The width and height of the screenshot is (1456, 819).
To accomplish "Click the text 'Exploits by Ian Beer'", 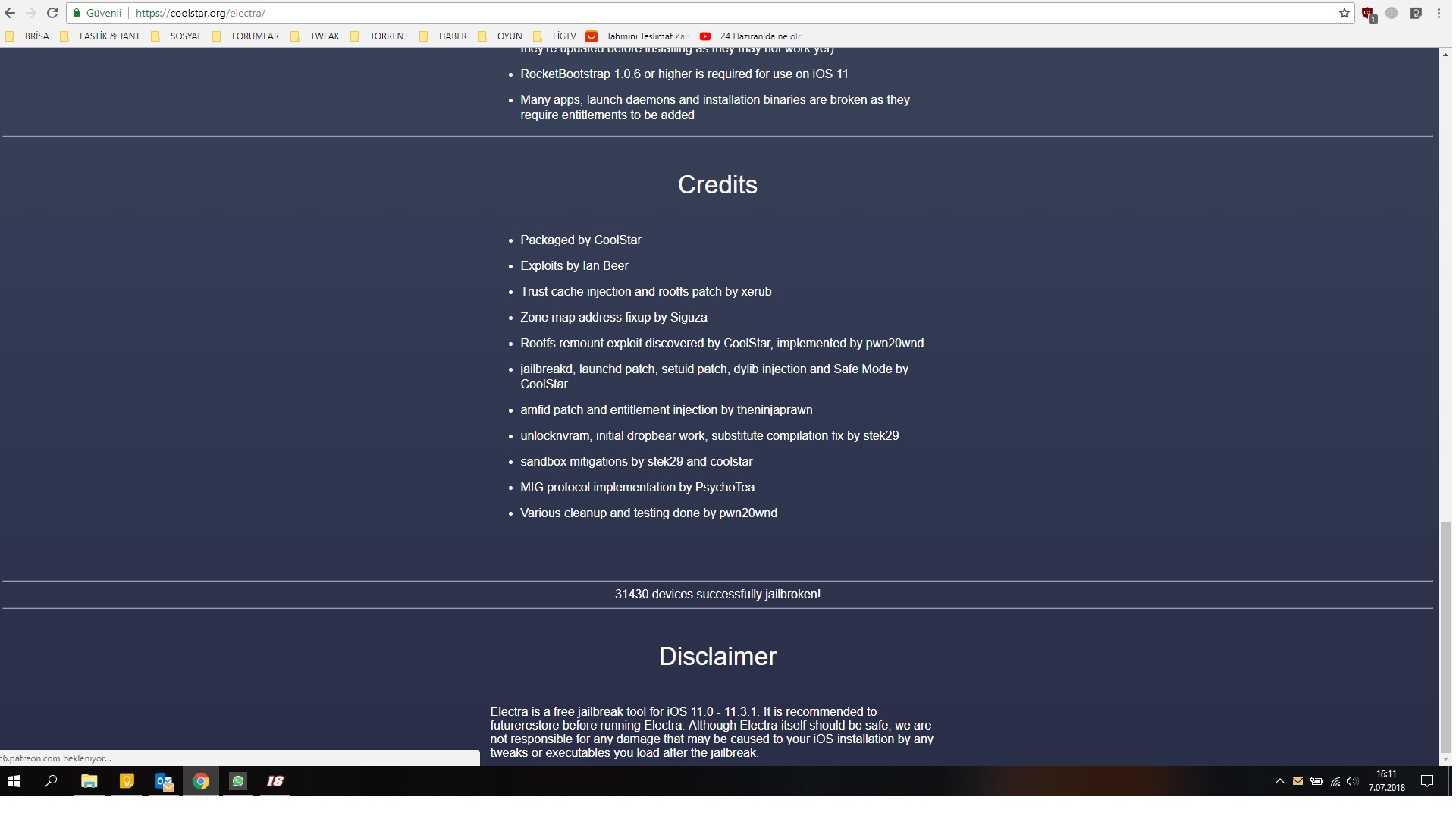I will [574, 265].
